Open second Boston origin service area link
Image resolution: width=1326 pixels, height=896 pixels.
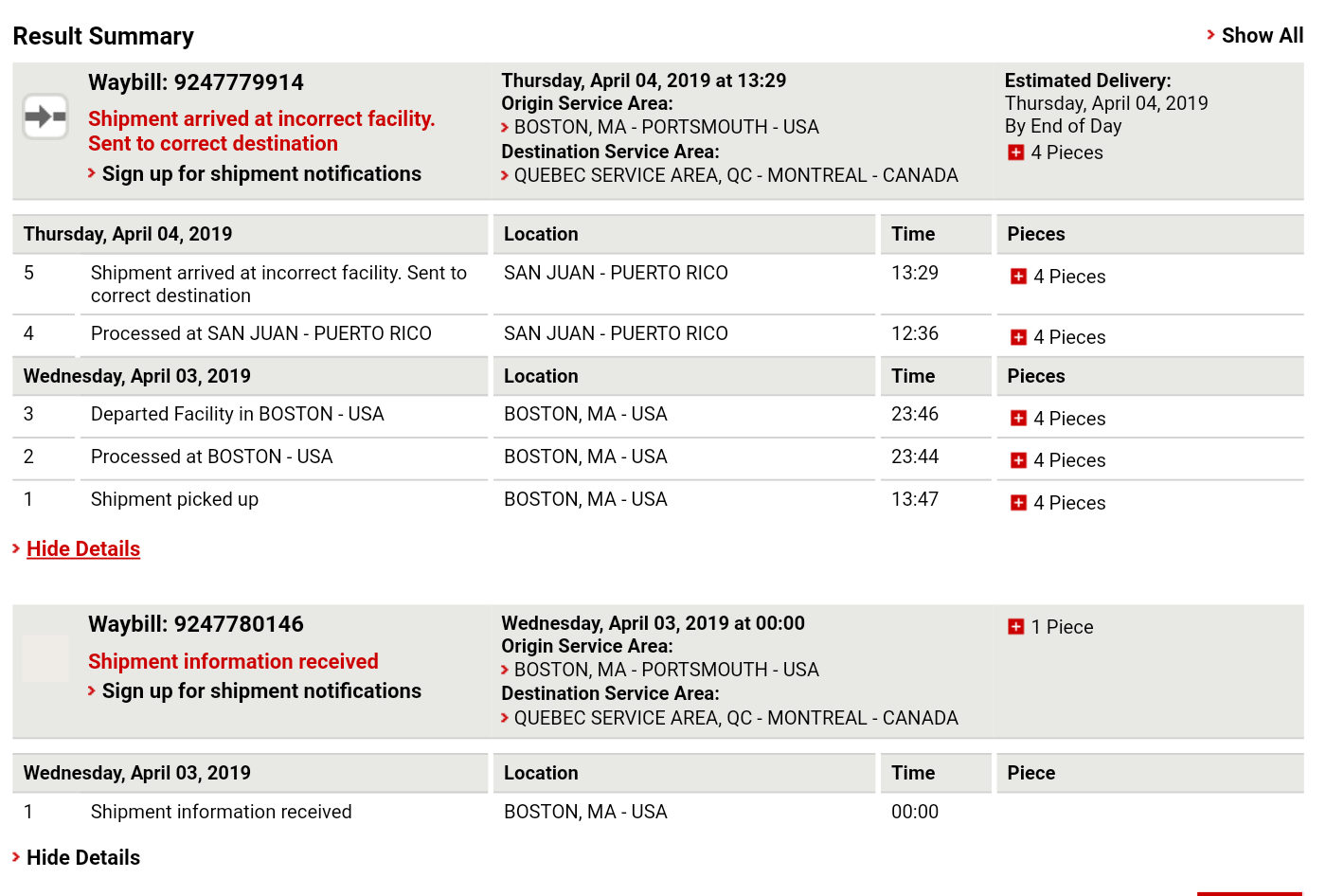coord(666,670)
